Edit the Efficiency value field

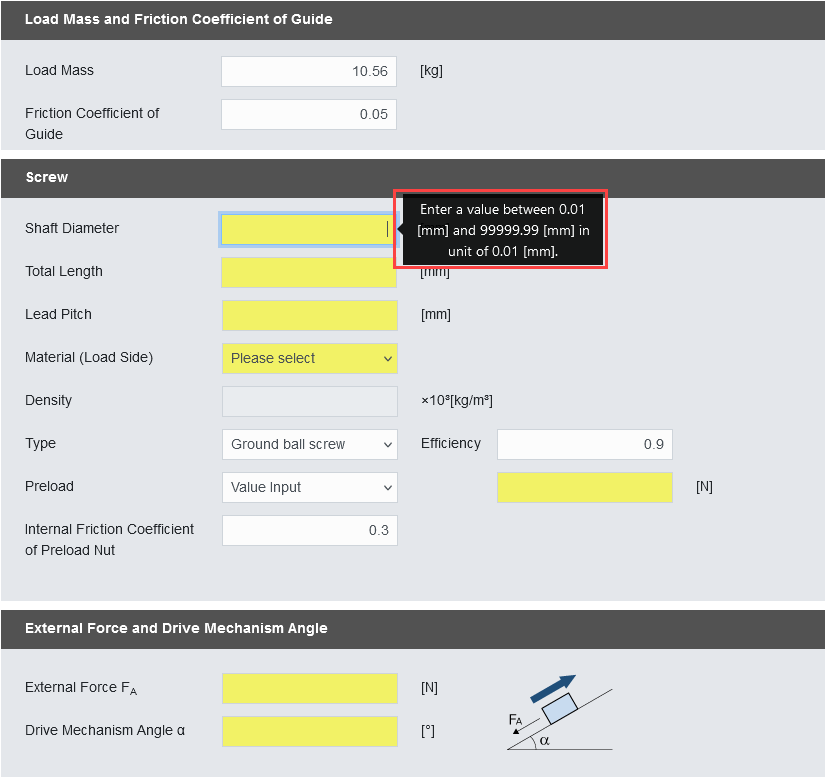click(585, 444)
